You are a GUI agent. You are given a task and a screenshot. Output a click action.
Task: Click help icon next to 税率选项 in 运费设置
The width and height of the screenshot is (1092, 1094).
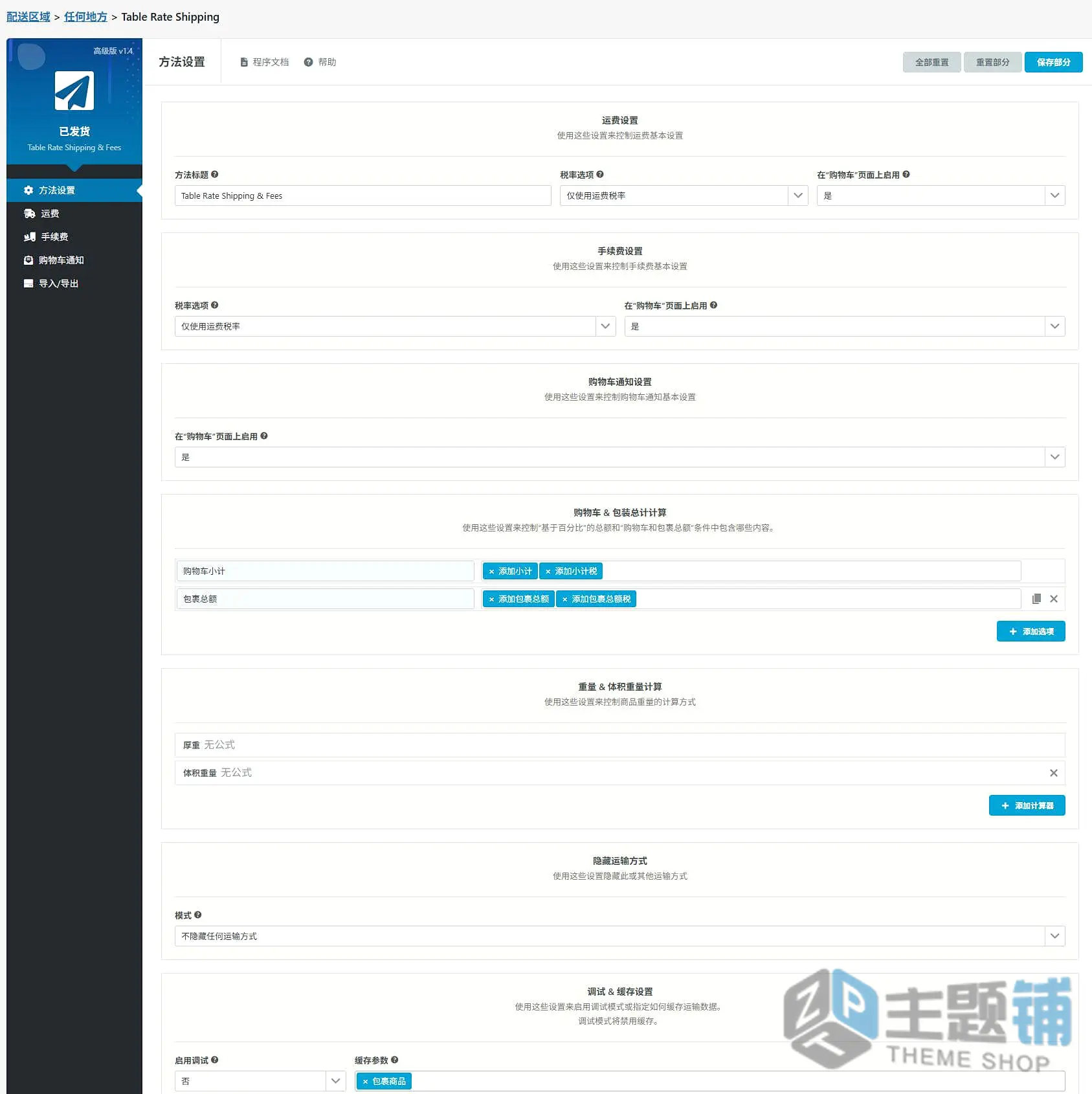[600, 174]
